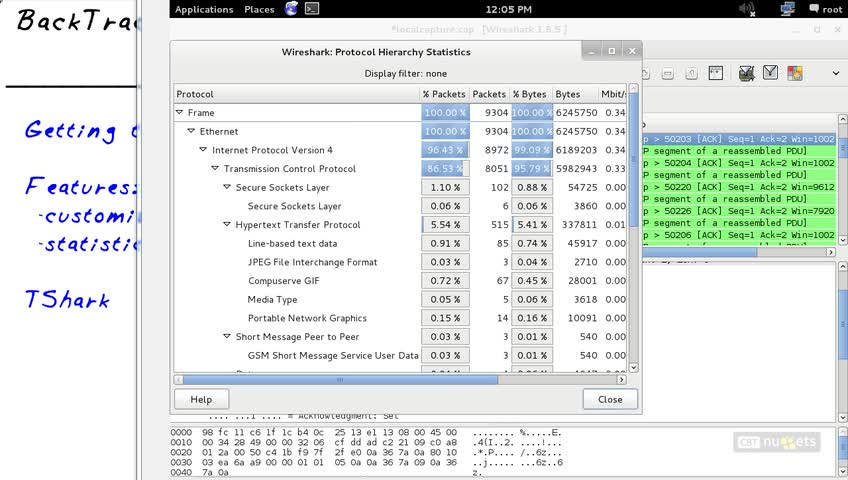Image resolution: width=848 pixels, height=480 pixels.
Task: Click dialog horizontal scrollbar left arrow
Action: 178,379
